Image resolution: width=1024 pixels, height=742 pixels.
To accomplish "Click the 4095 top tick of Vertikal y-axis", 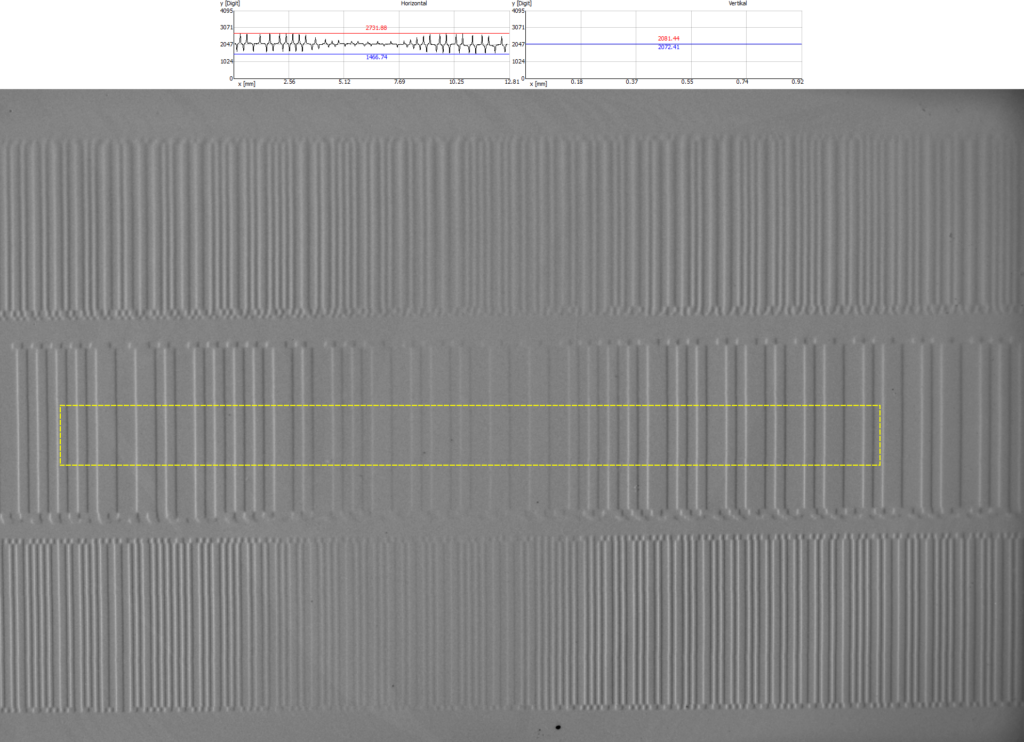I will (518, 11).
